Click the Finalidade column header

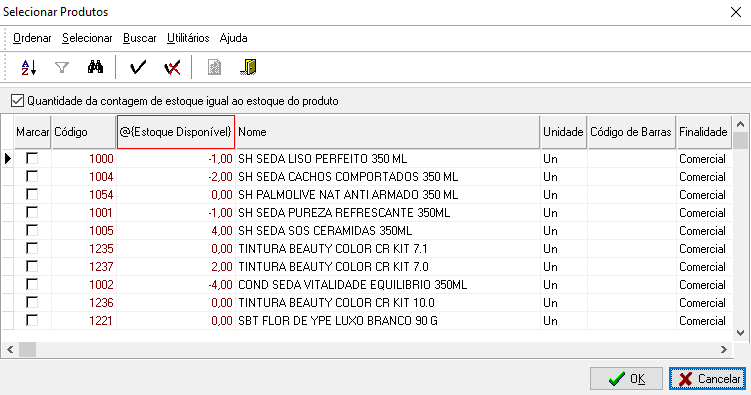(x=704, y=132)
